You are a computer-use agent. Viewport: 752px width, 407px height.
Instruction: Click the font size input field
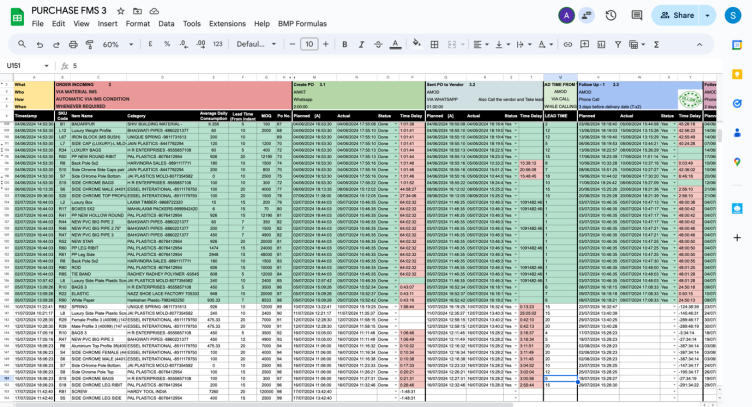(309, 44)
